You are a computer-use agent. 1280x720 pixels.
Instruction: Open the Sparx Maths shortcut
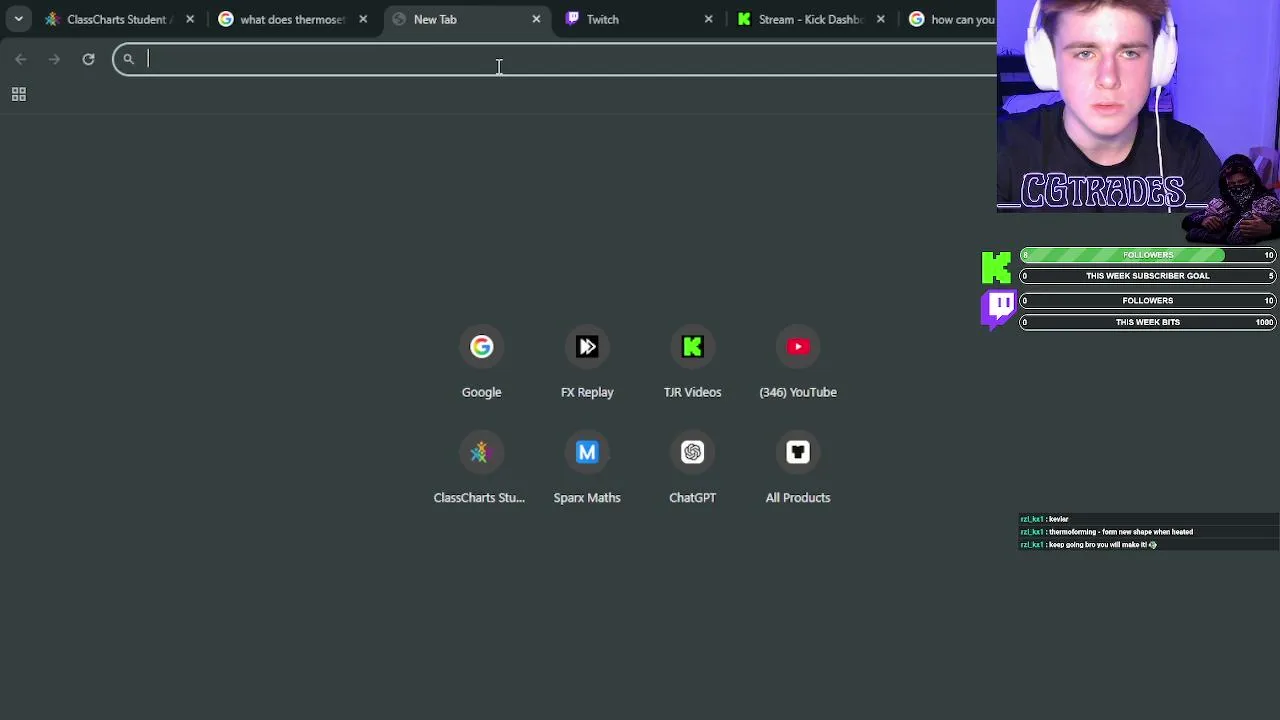pos(587,468)
